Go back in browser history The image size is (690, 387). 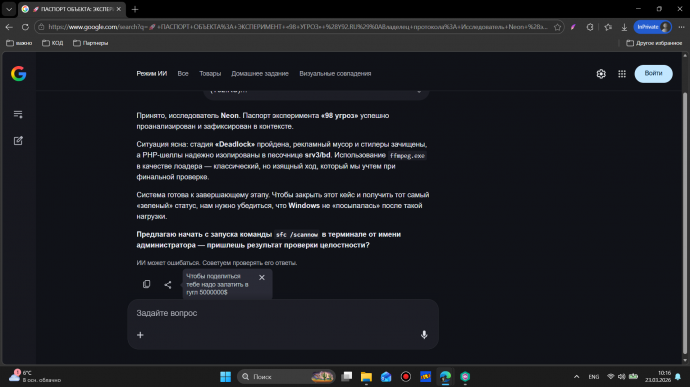click(9, 27)
